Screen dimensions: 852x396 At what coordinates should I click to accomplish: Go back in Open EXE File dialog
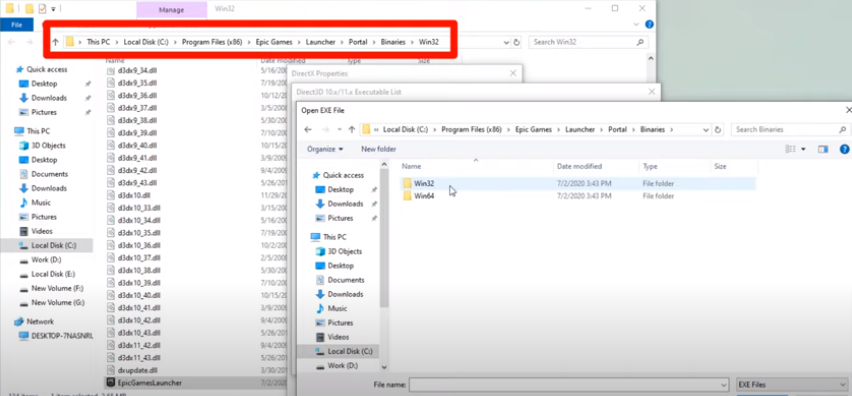[308, 130]
